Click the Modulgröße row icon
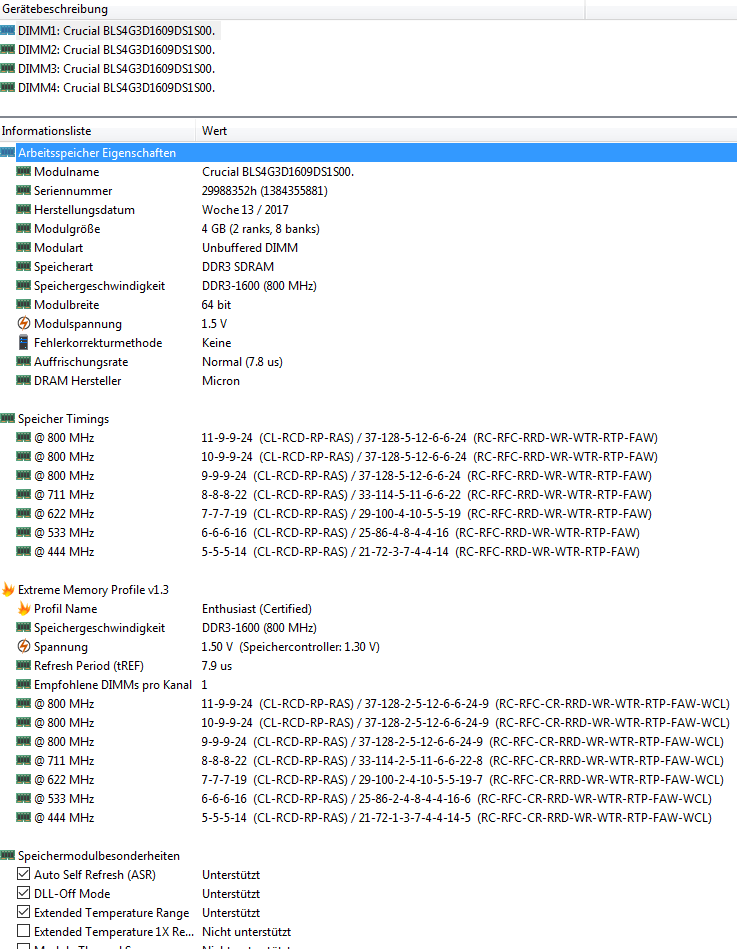Screen dimensions: 737x949 (x=24, y=228)
